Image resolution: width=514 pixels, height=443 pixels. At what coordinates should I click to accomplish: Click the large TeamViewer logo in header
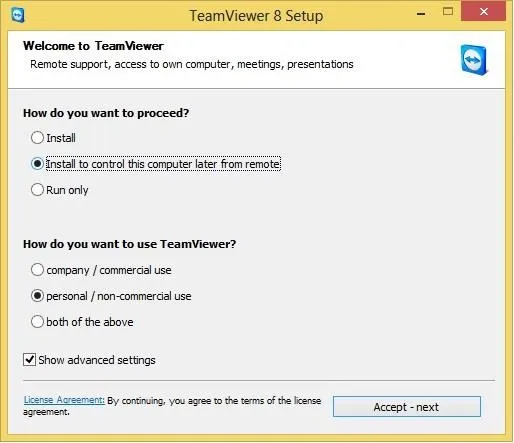coord(474,60)
